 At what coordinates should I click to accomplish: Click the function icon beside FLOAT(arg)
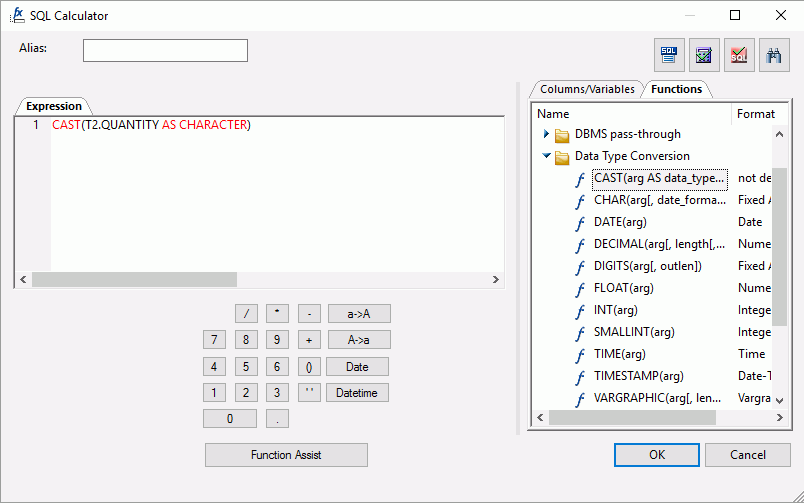(580, 290)
